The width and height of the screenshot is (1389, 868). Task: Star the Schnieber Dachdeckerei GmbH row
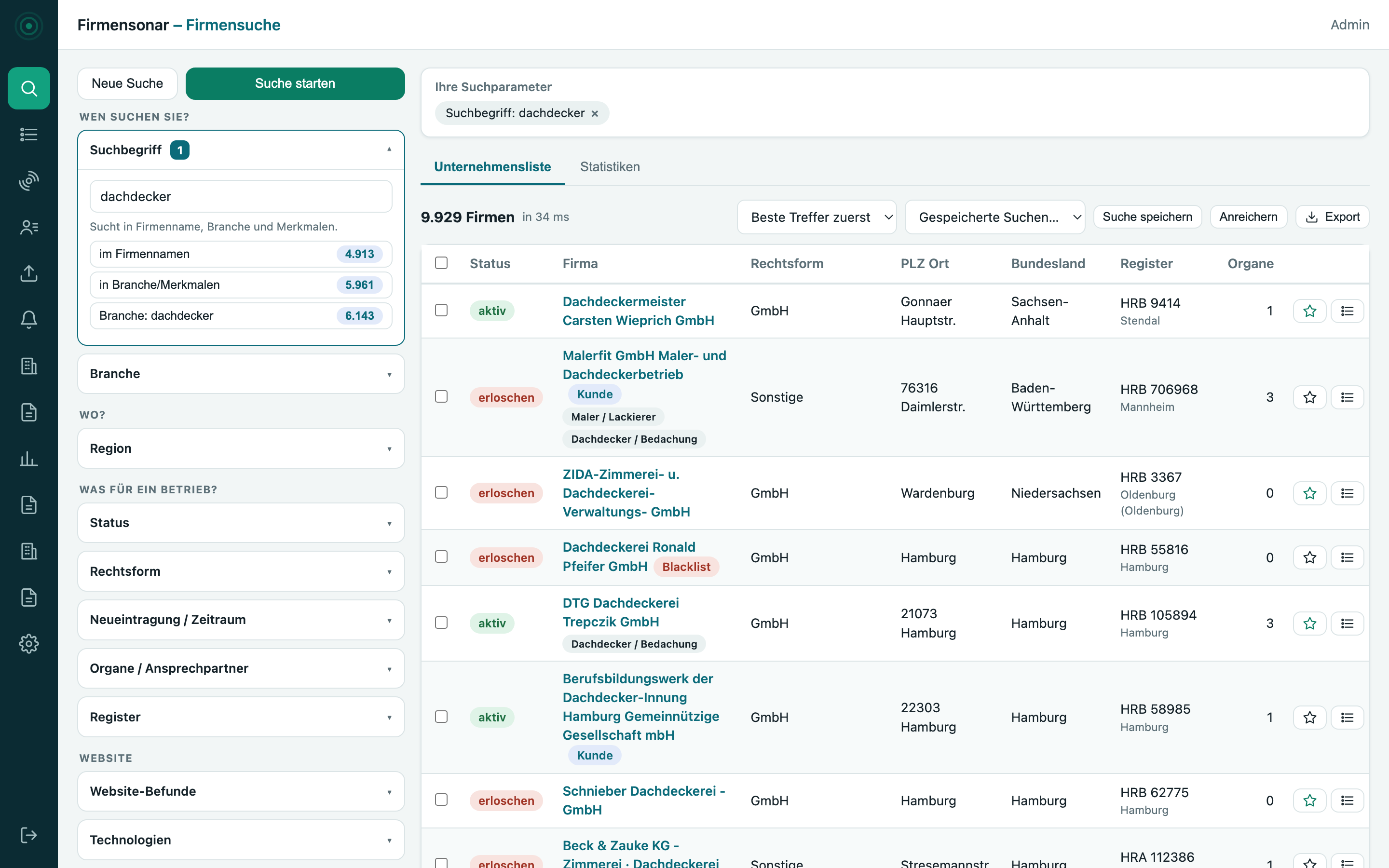[x=1309, y=800]
